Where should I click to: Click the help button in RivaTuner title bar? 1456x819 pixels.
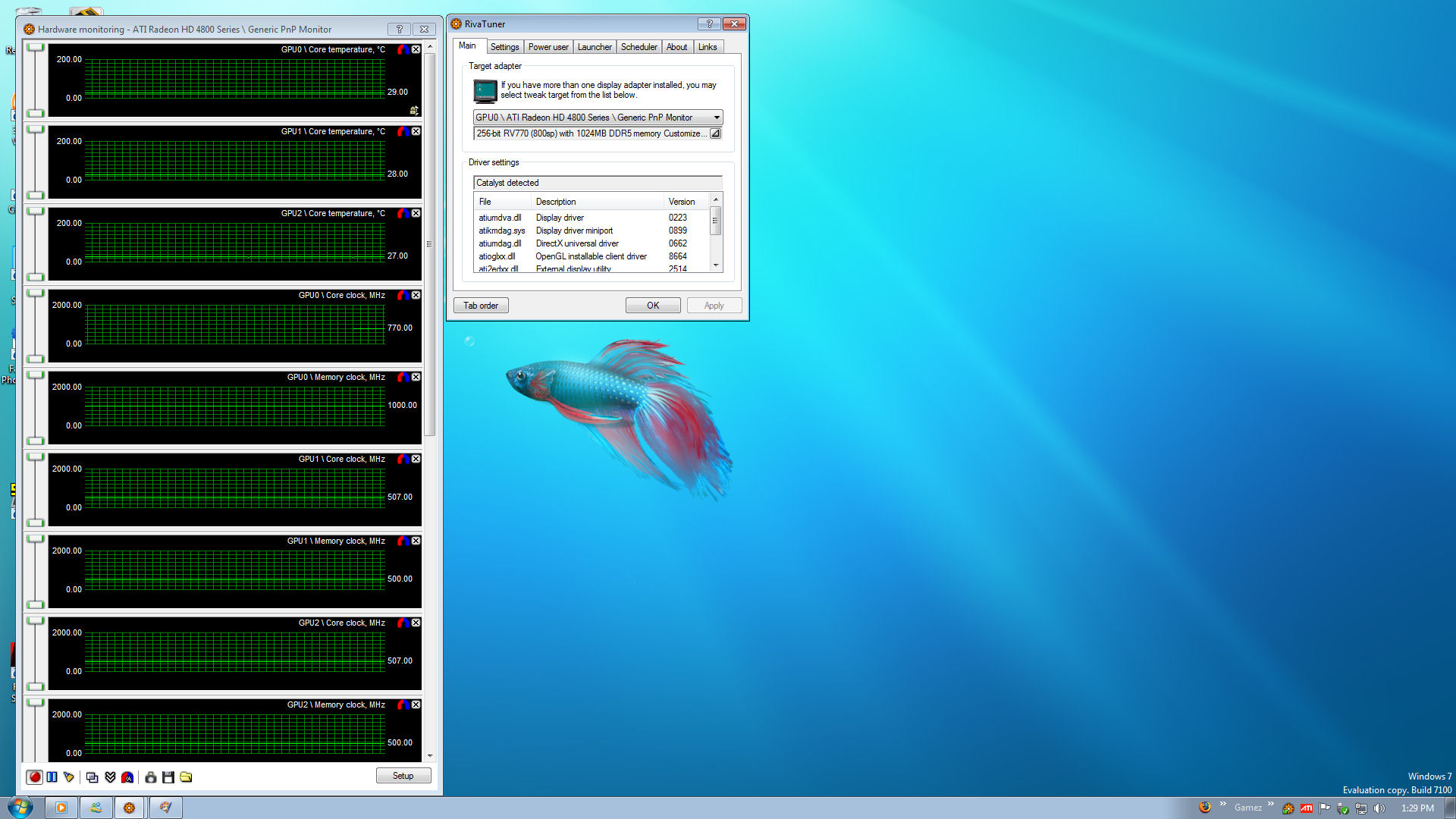(709, 24)
